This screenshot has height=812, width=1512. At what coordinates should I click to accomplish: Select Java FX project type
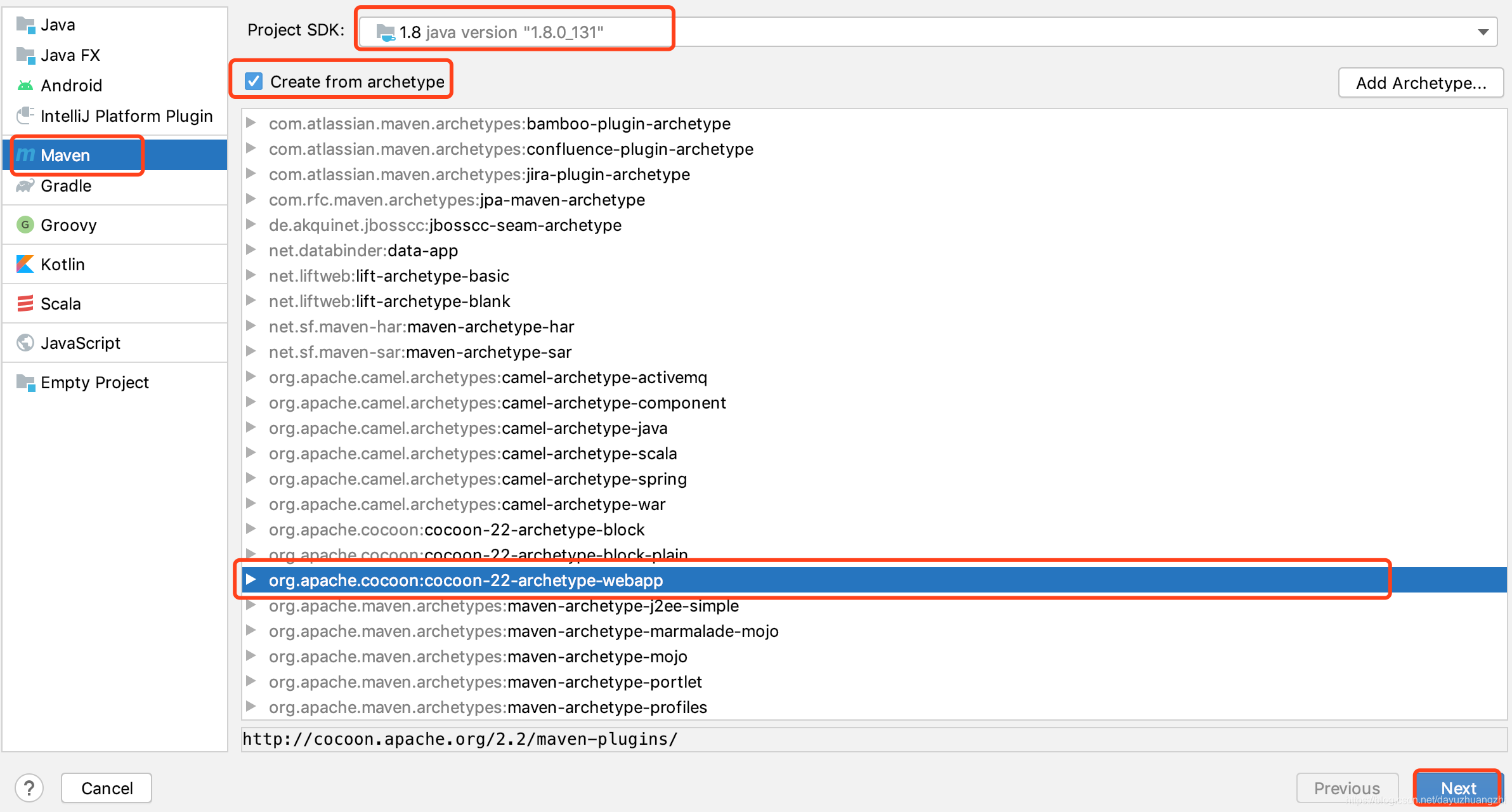(70, 55)
